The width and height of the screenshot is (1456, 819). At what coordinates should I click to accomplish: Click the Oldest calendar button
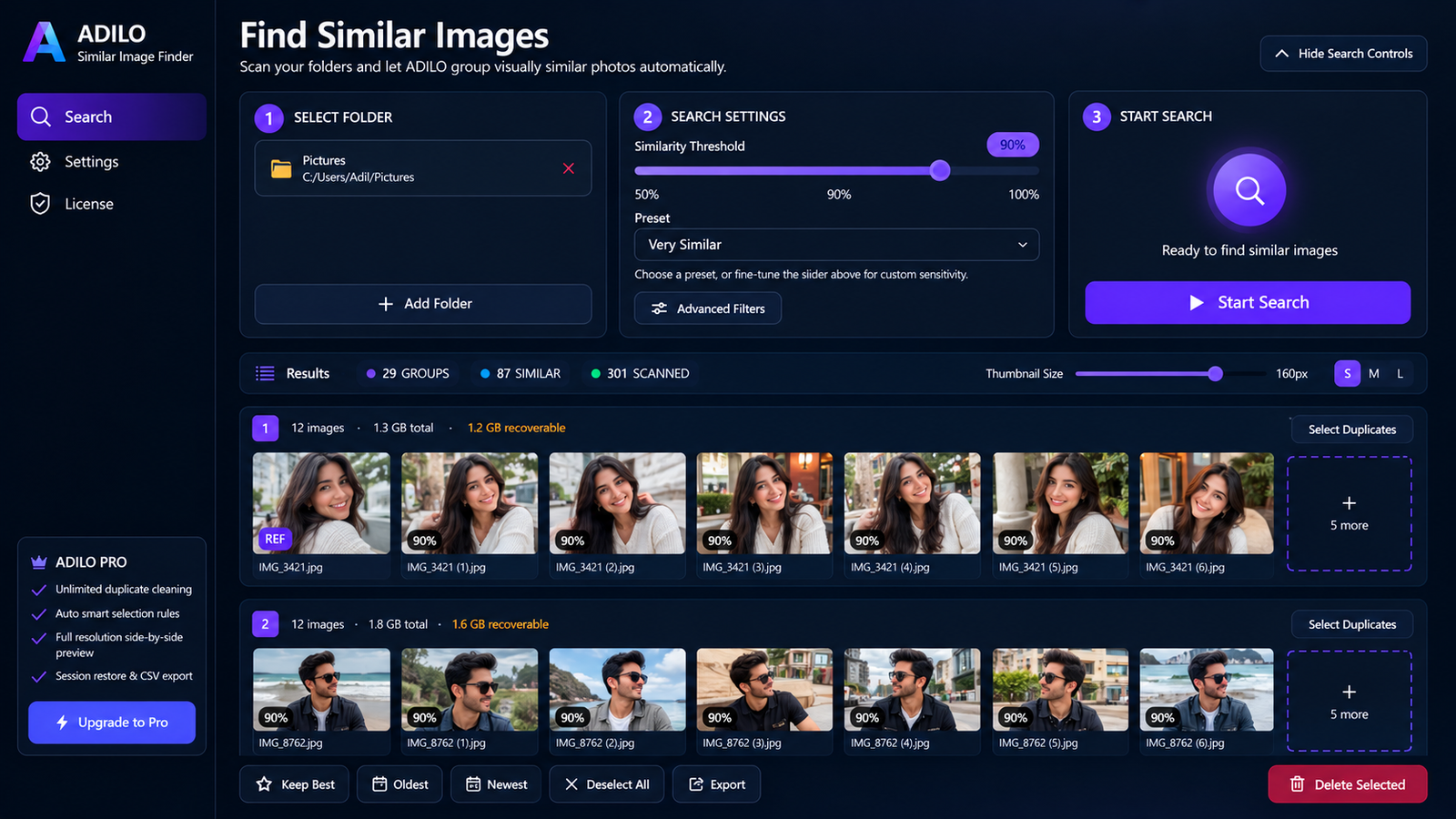(399, 784)
